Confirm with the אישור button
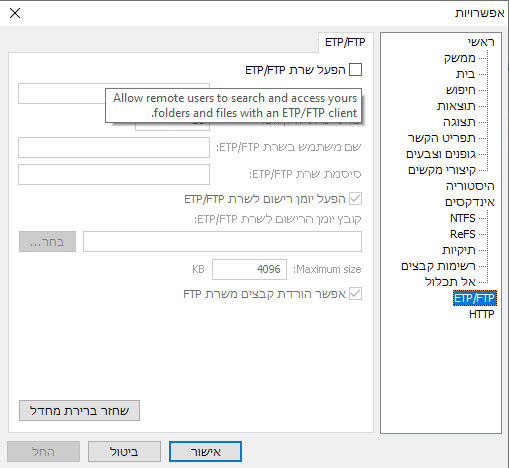 pyautogui.click(x=205, y=452)
